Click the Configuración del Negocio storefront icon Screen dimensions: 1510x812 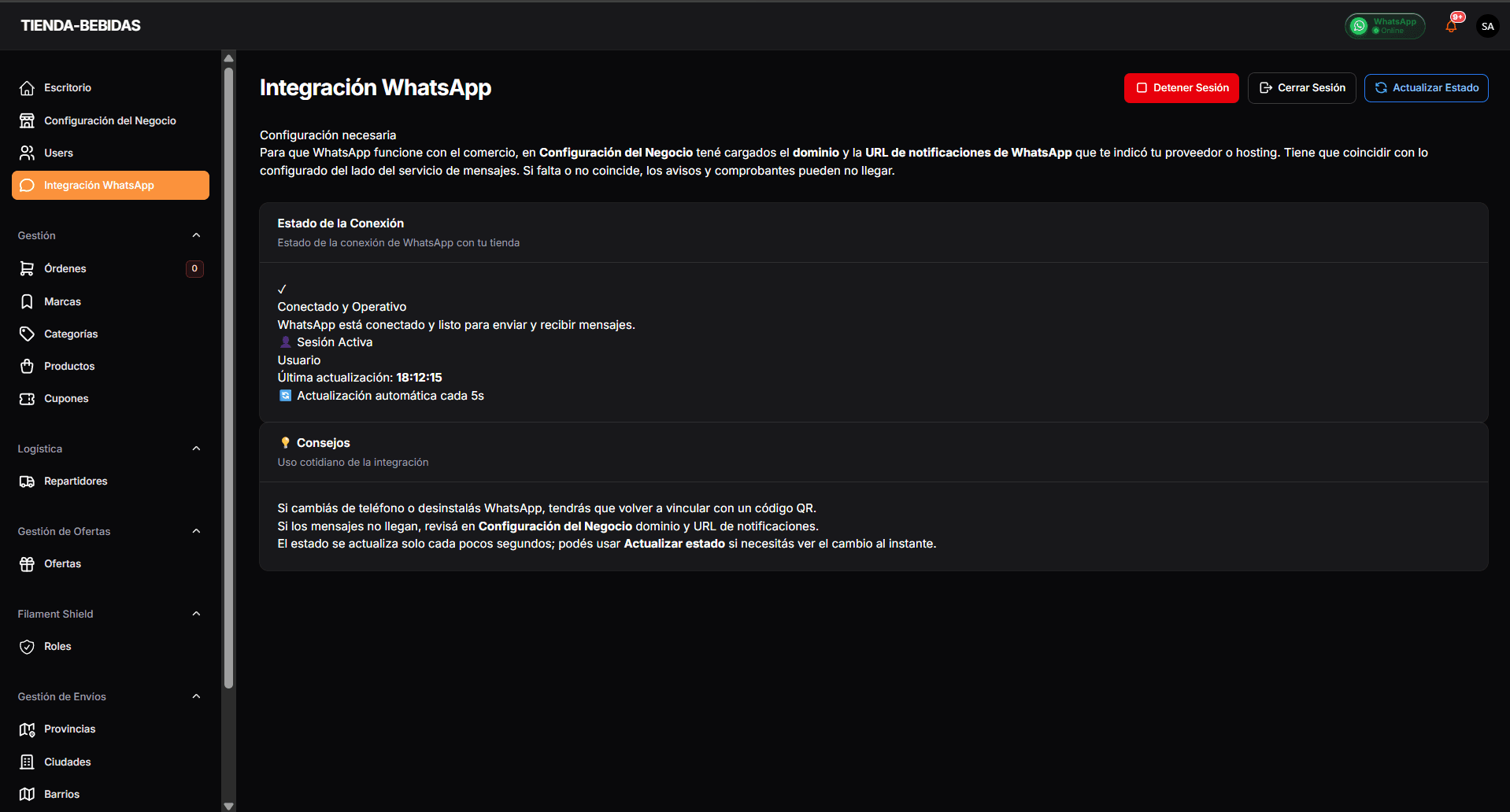28,120
